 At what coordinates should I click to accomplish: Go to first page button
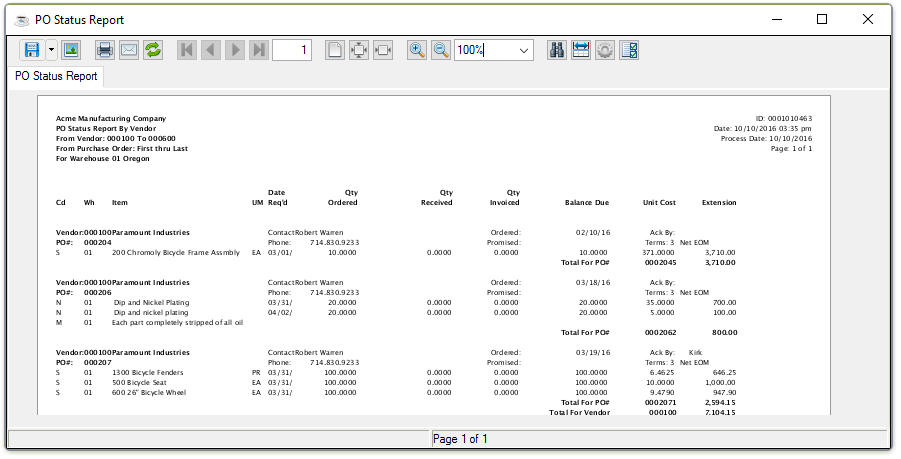coord(186,50)
